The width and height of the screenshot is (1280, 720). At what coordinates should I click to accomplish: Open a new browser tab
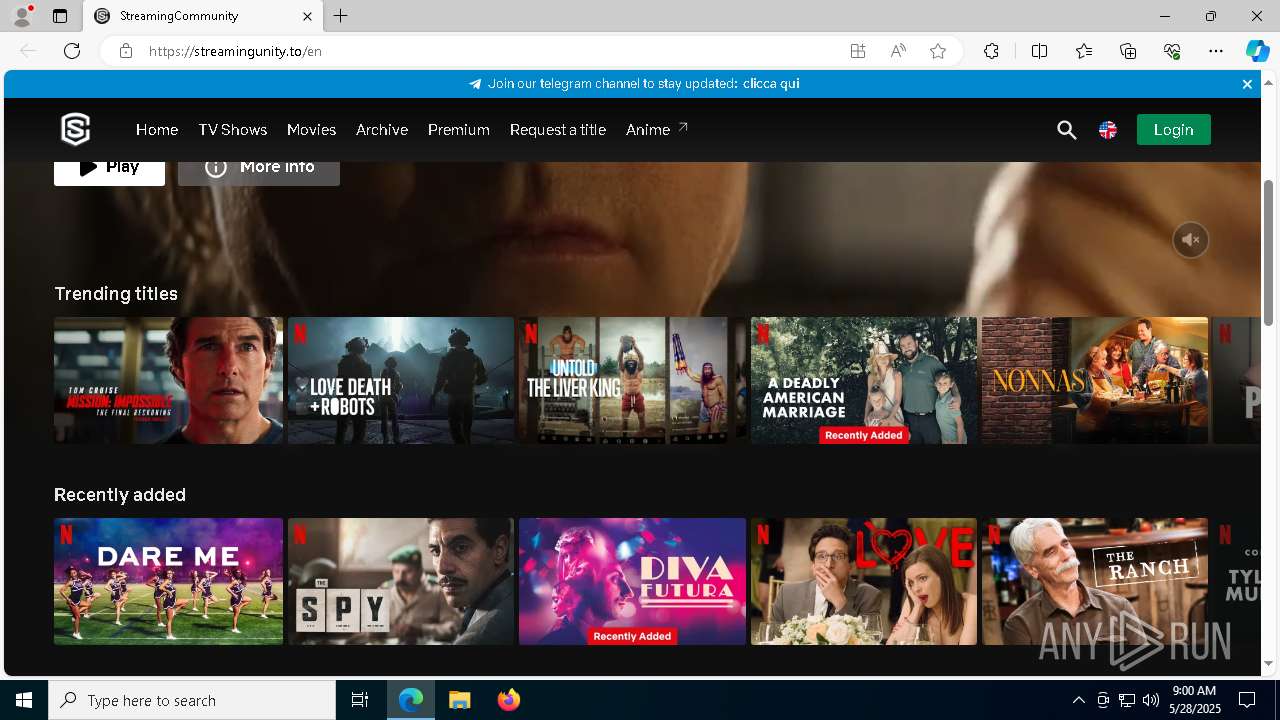pos(340,16)
